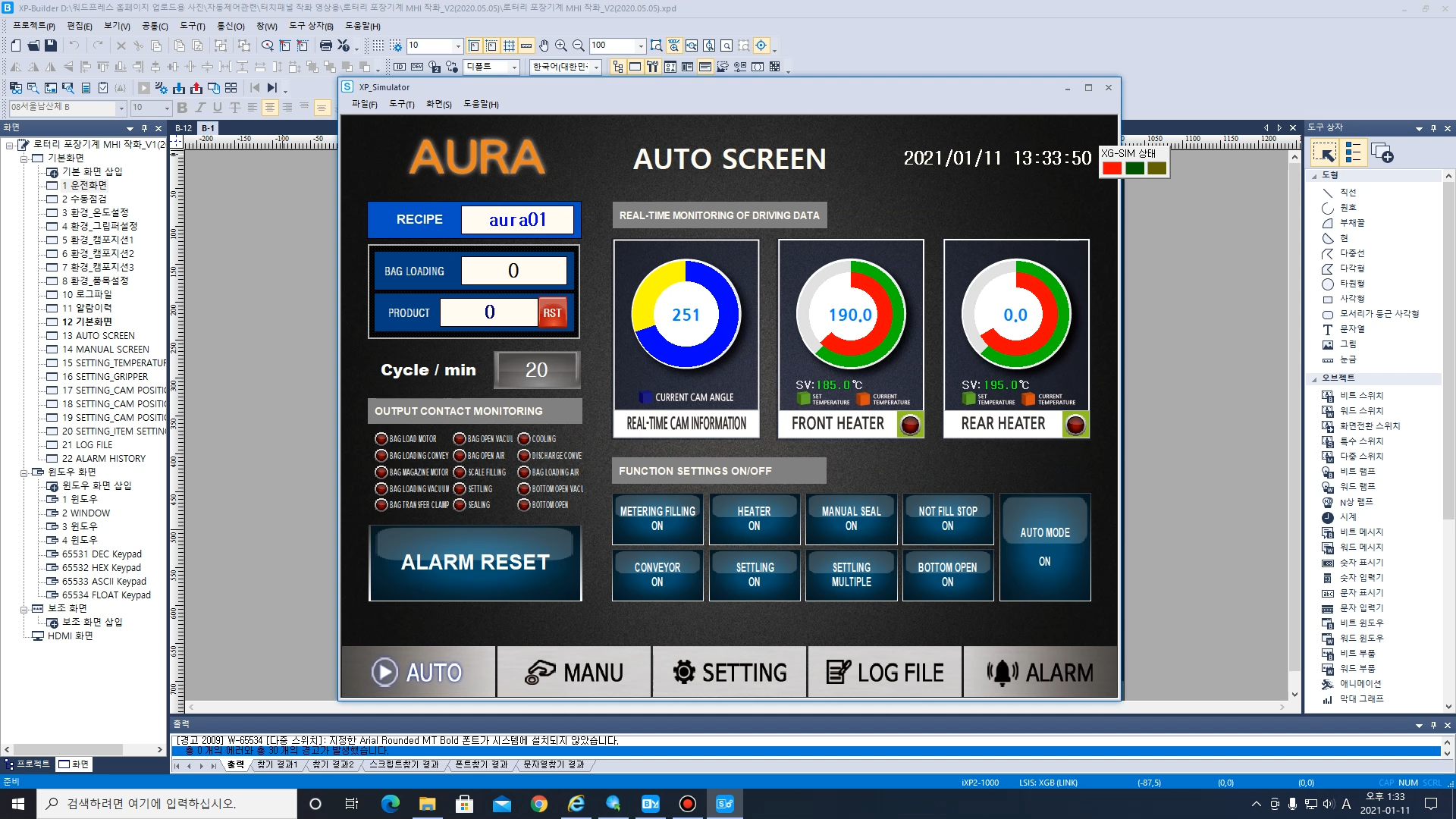Open the font name dropdown 08서울남산체 B
1456x819 pixels.
[121, 108]
